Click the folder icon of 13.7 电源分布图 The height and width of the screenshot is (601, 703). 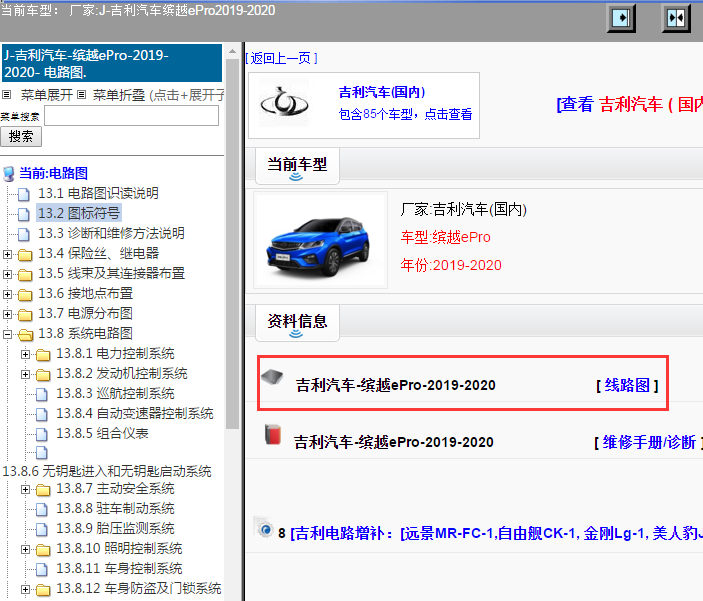[25, 315]
